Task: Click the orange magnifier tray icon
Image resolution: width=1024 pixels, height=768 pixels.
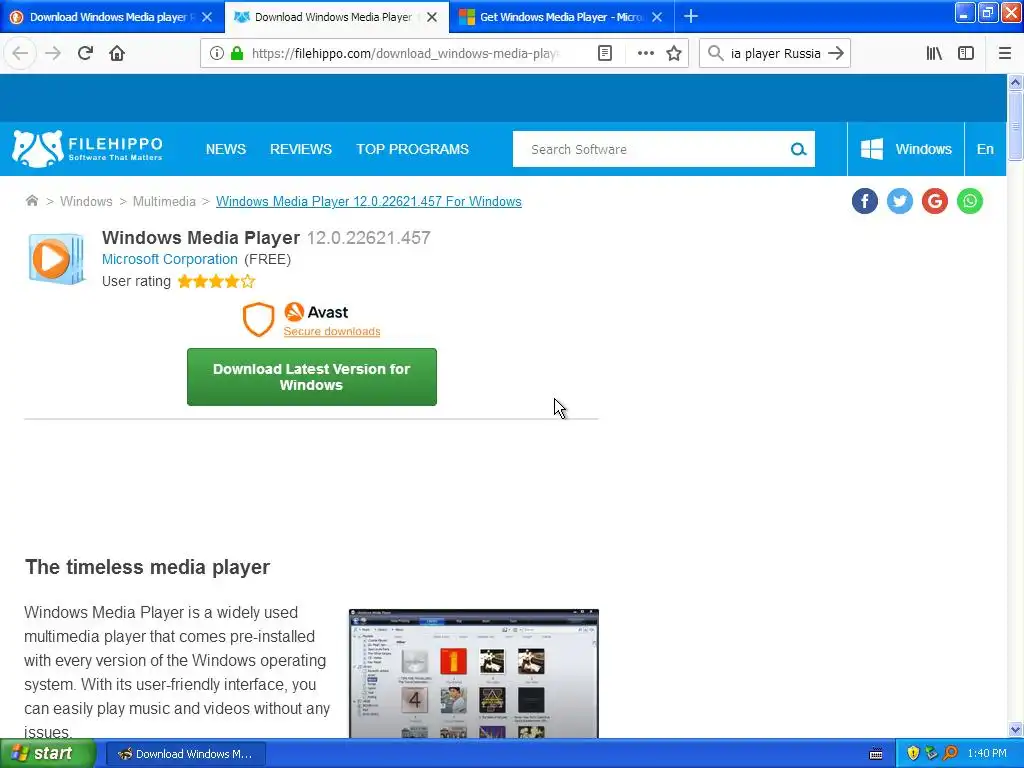Action: [950, 753]
